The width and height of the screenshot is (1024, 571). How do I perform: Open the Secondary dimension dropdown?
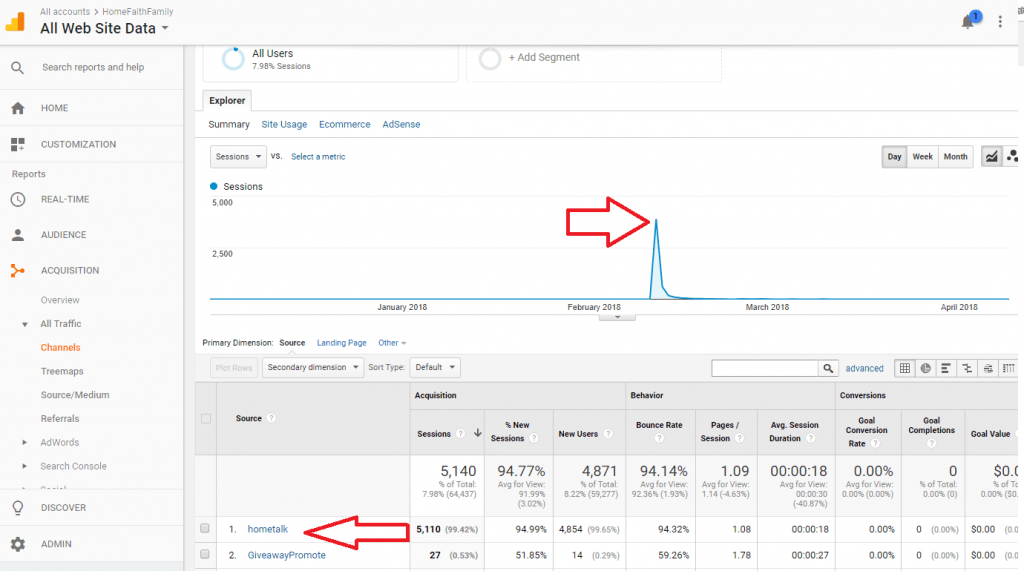(x=313, y=367)
